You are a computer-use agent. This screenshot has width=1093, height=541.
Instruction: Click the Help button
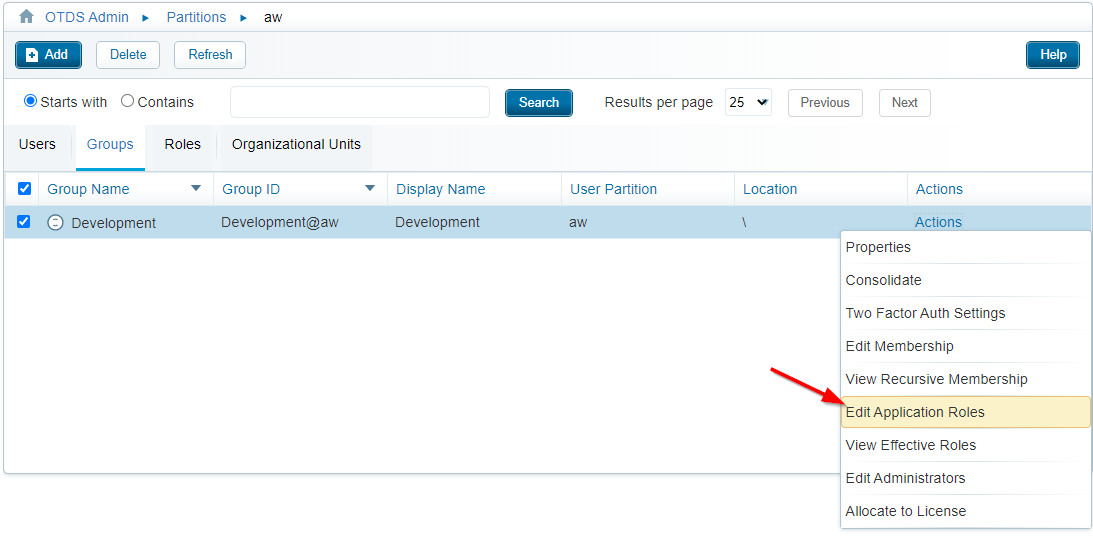click(1052, 55)
